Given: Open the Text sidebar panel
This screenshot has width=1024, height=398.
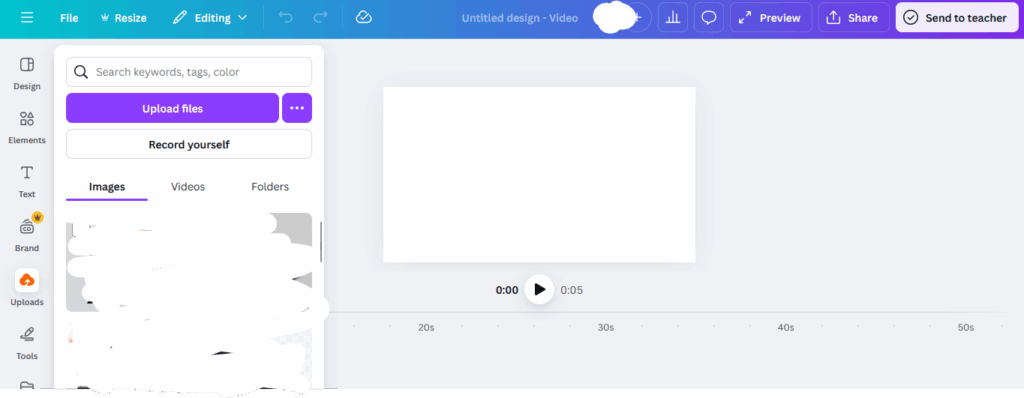Looking at the screenshot, I should pos(27,182).
